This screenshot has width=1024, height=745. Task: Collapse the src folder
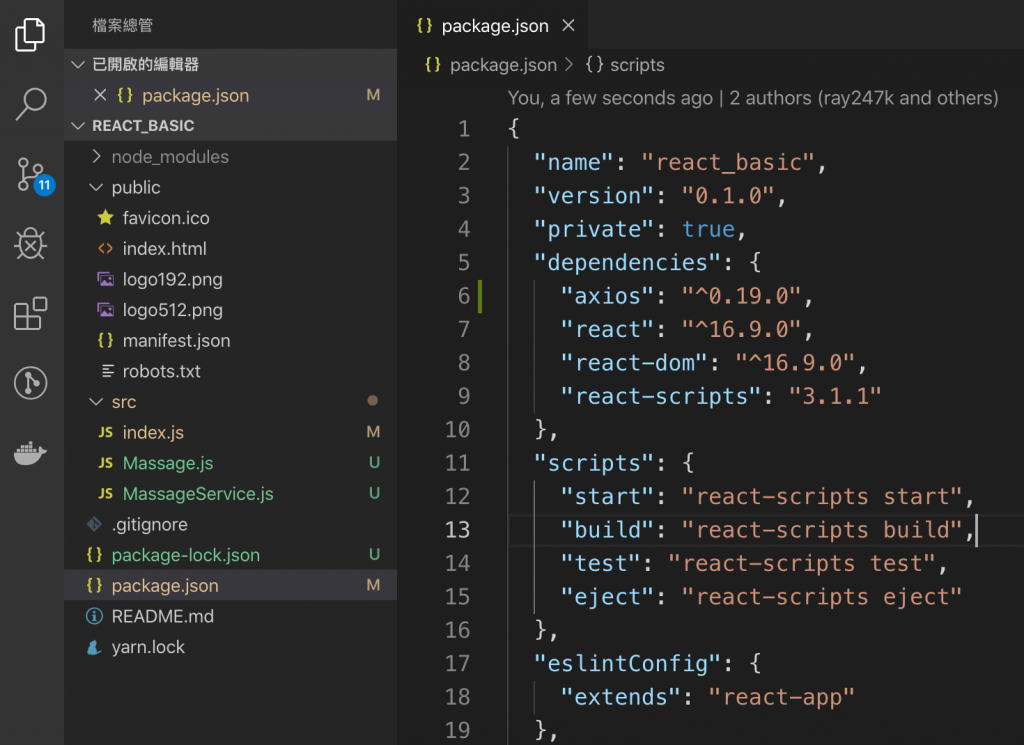coord(124,402)
